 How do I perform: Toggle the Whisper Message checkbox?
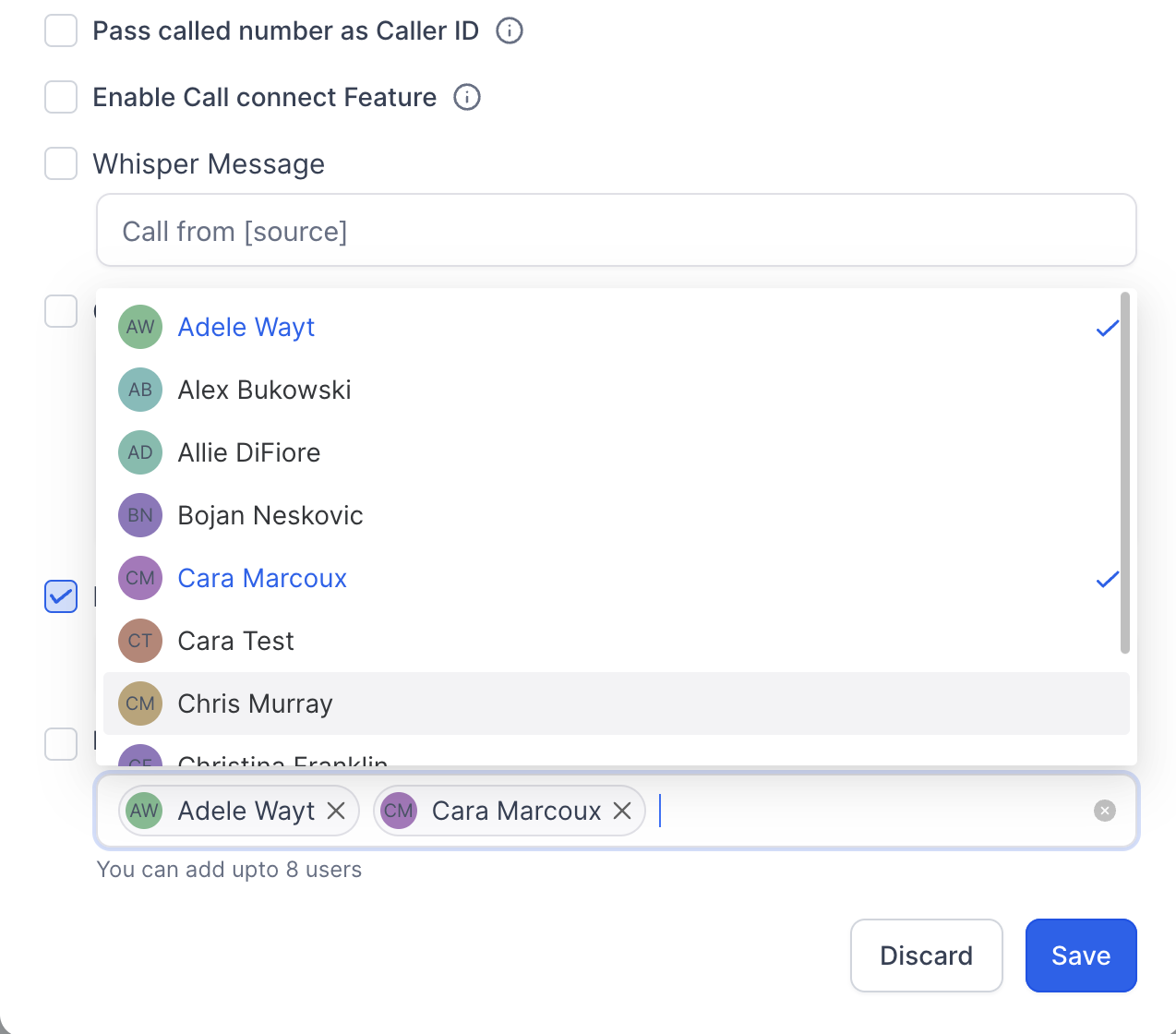(61, 163)
